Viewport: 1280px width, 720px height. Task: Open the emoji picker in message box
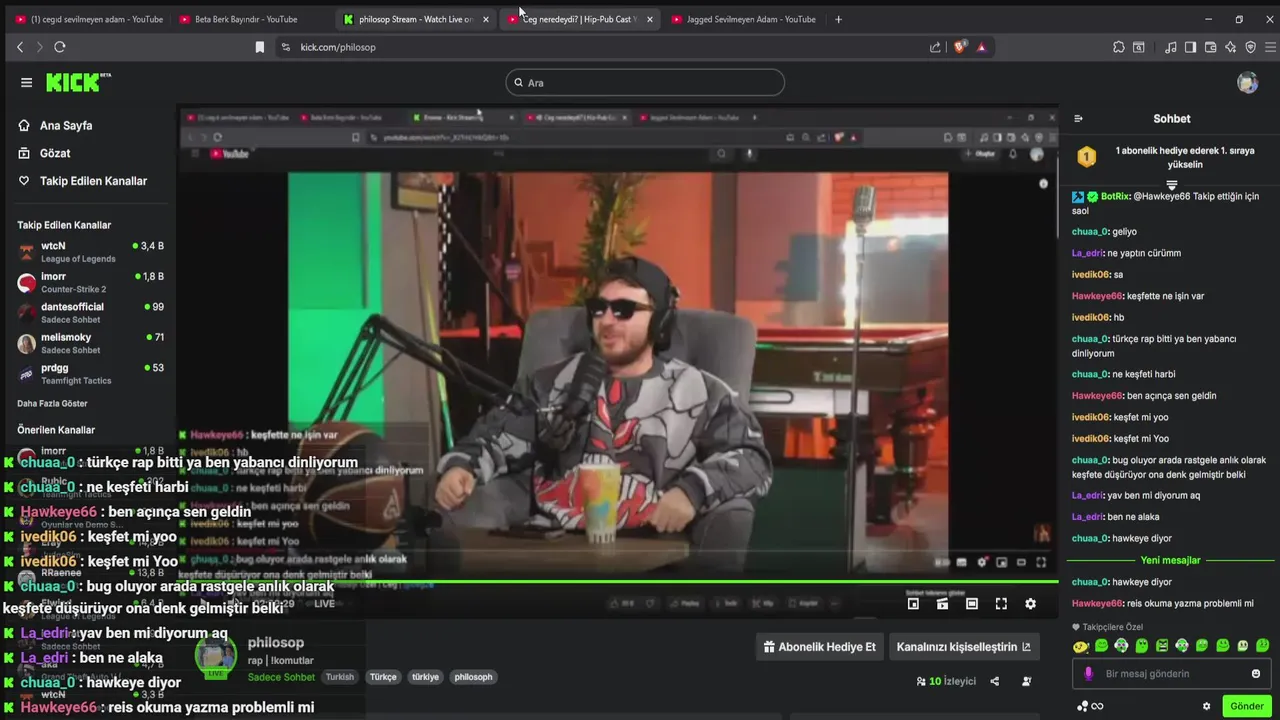[x=1256, y=674]
